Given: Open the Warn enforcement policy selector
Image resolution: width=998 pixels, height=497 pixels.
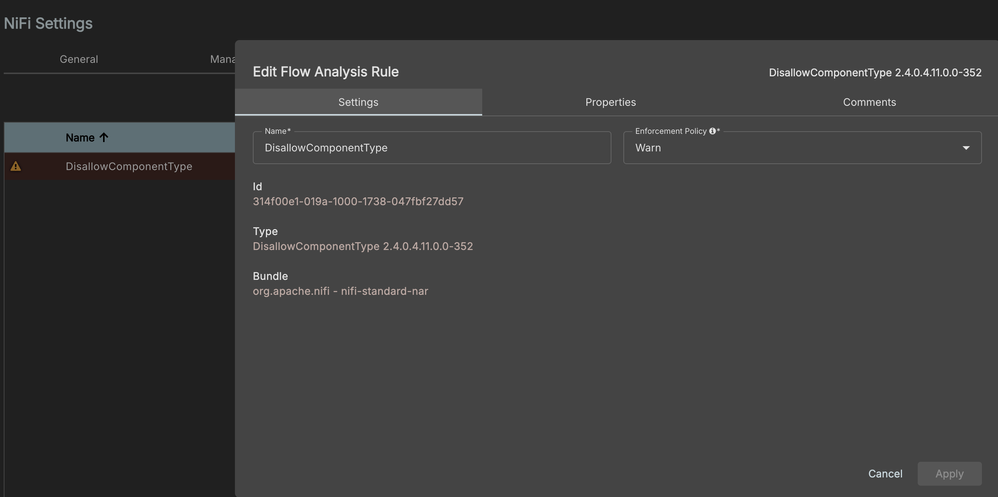Looking at the screenshot, I should 800,148.
